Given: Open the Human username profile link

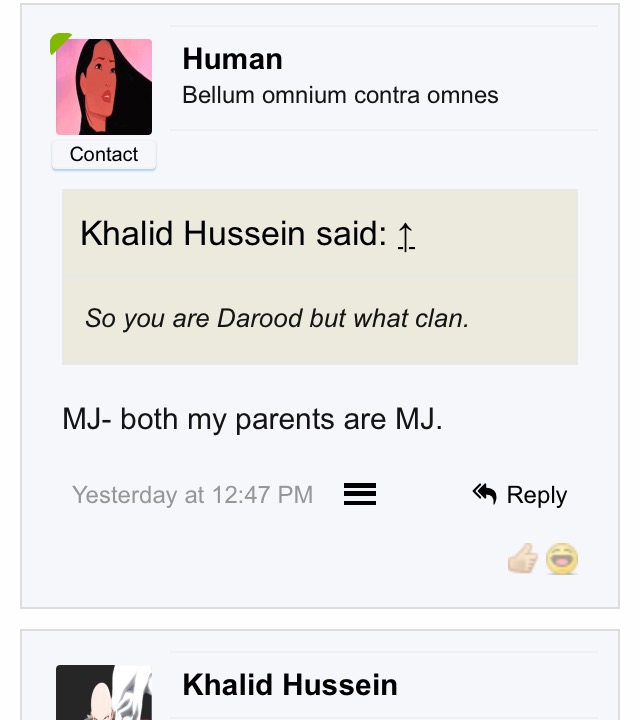Looking at the screenshot, I should pyautogui.click(x=232, y=59).
